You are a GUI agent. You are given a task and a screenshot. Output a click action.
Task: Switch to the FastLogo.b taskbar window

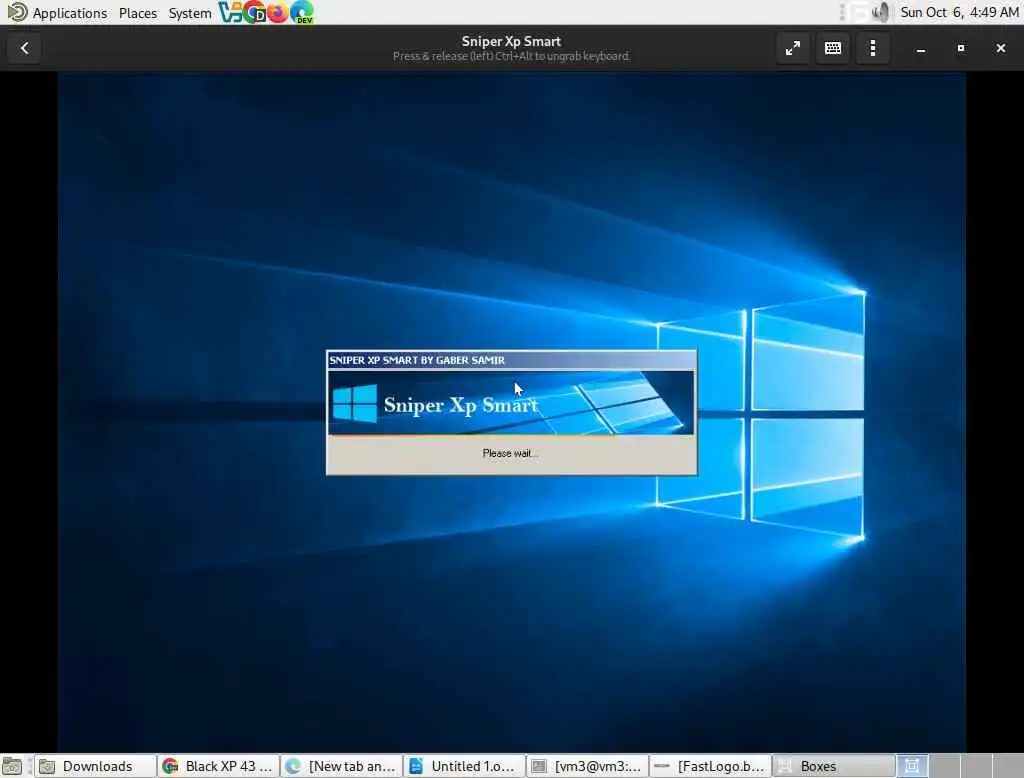coord(711,766)
